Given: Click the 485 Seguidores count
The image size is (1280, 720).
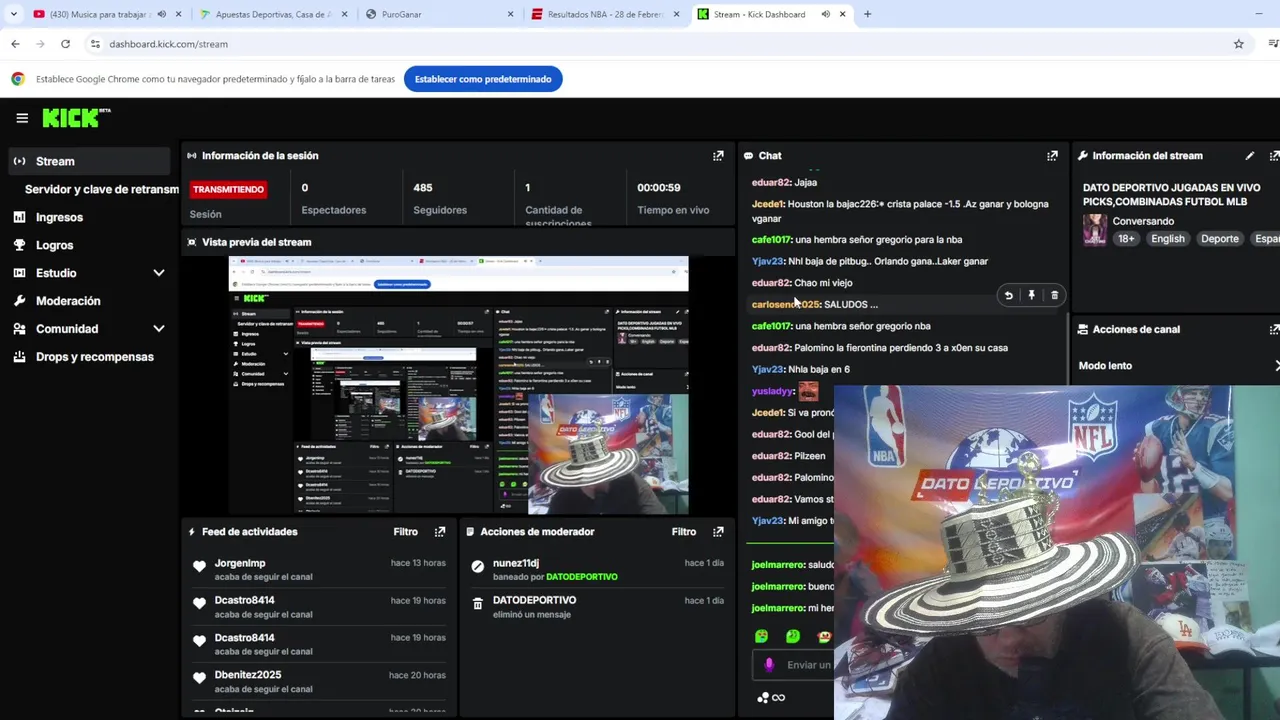Looking at the screenshot, I should [x=423, y=188].
